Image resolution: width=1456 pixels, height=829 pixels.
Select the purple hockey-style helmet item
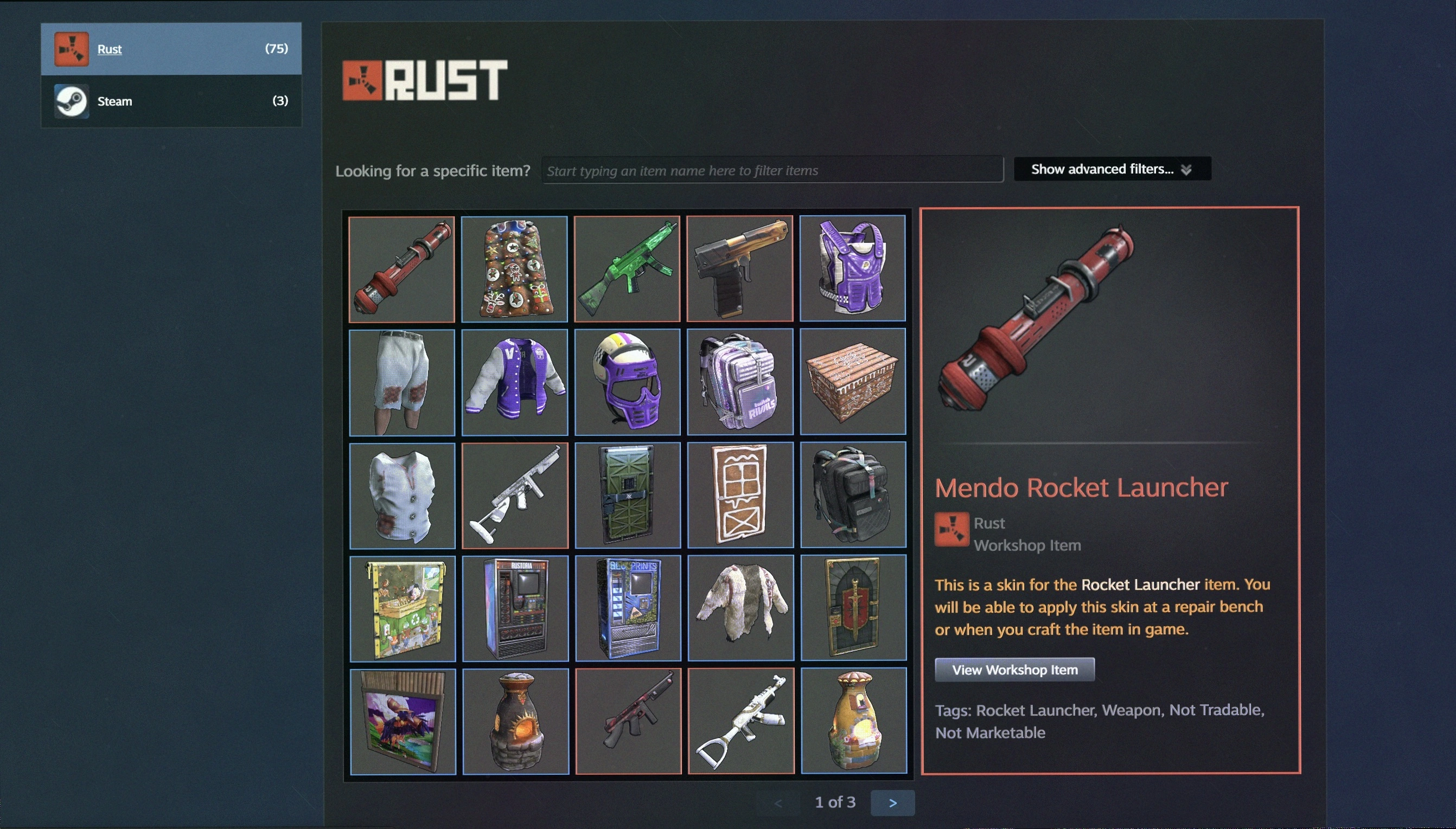pos(627,382)
